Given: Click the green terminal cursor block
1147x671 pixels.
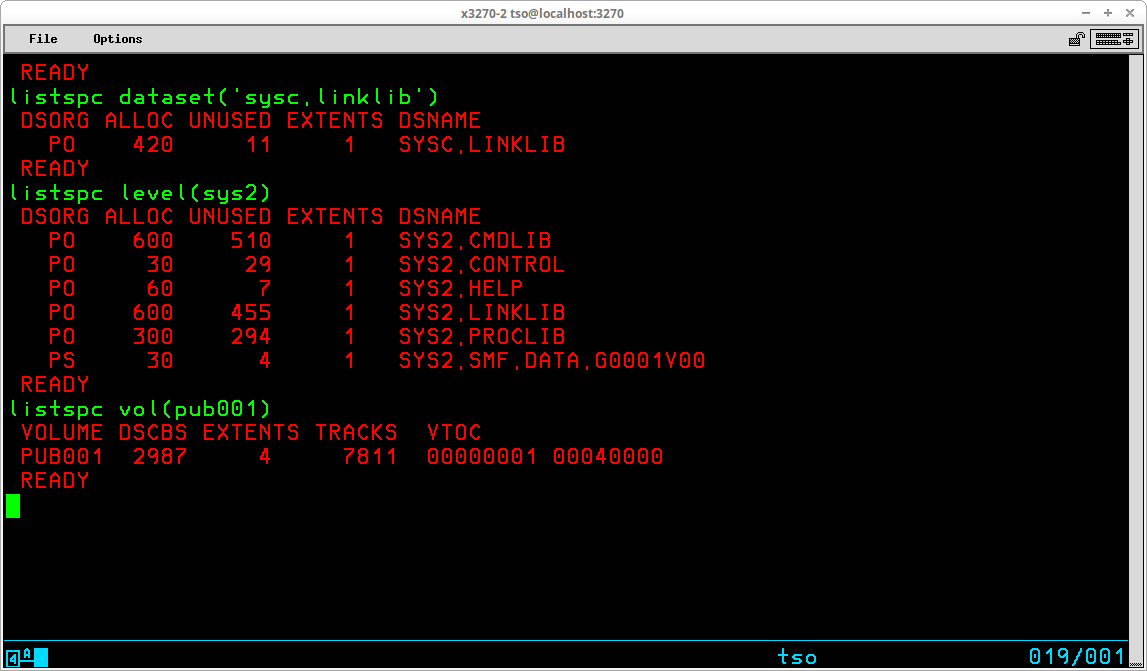Looking at the screenshot, I should pos(13,506).
